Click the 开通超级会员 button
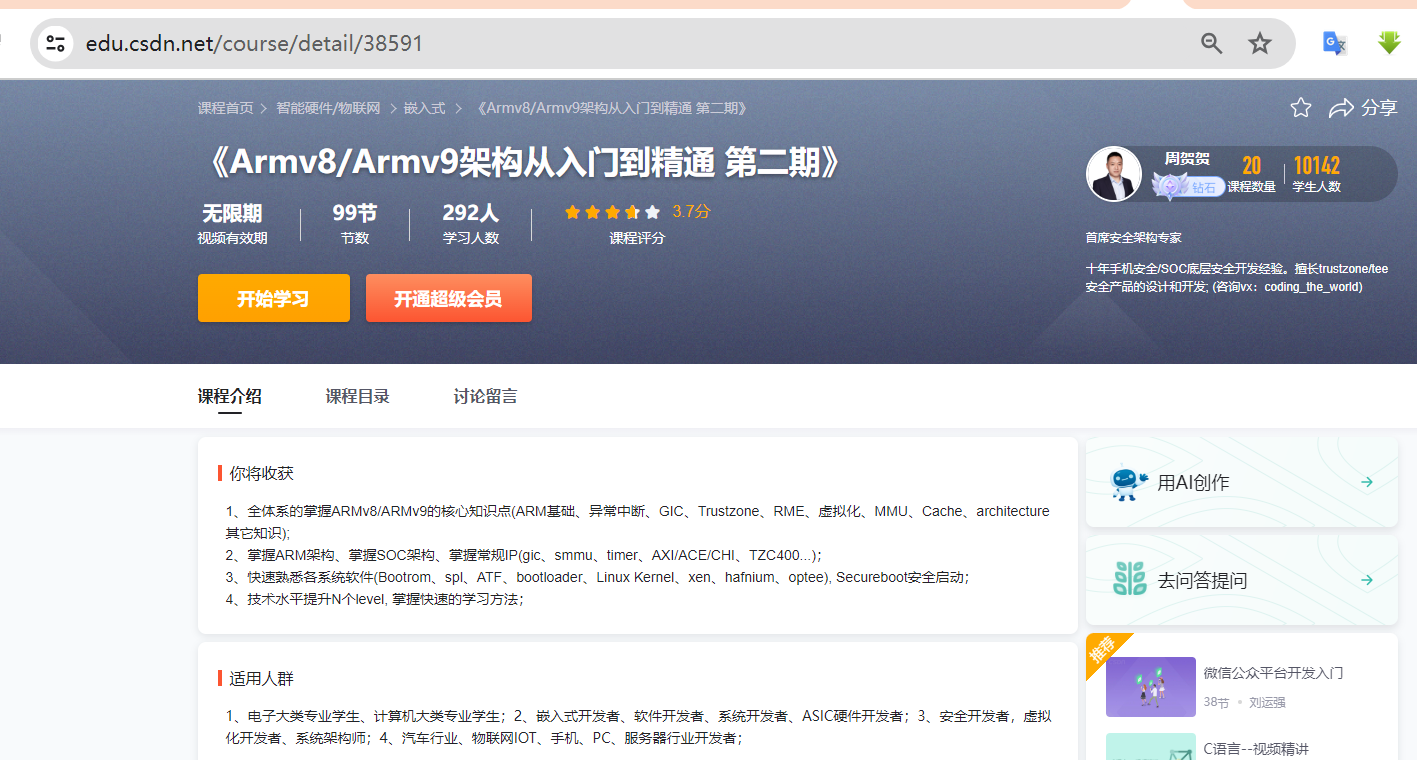The image size is (1417, 760). coord(448,297)
